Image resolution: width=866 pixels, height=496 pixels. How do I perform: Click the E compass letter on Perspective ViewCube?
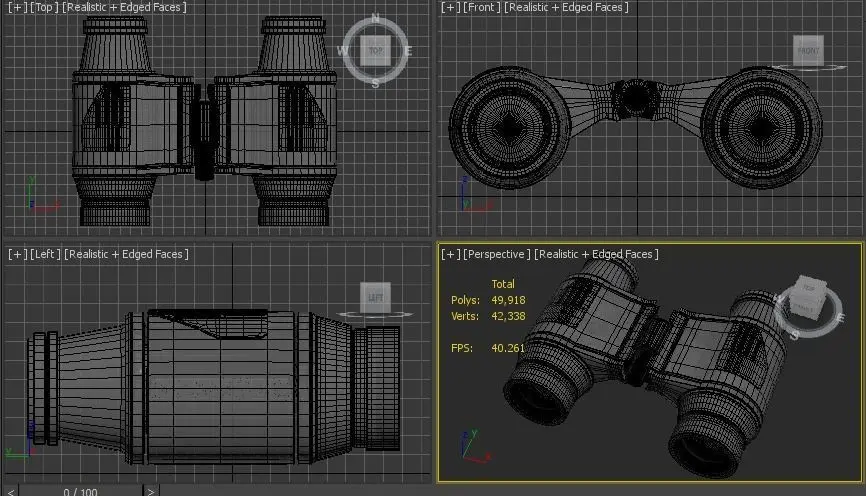[x=841, y=318]
